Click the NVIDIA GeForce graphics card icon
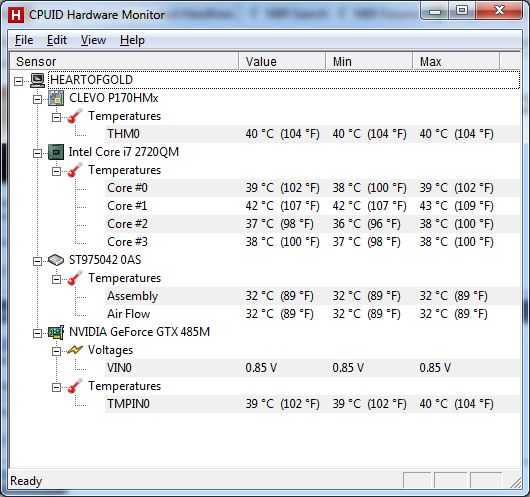 coord(56,332)
